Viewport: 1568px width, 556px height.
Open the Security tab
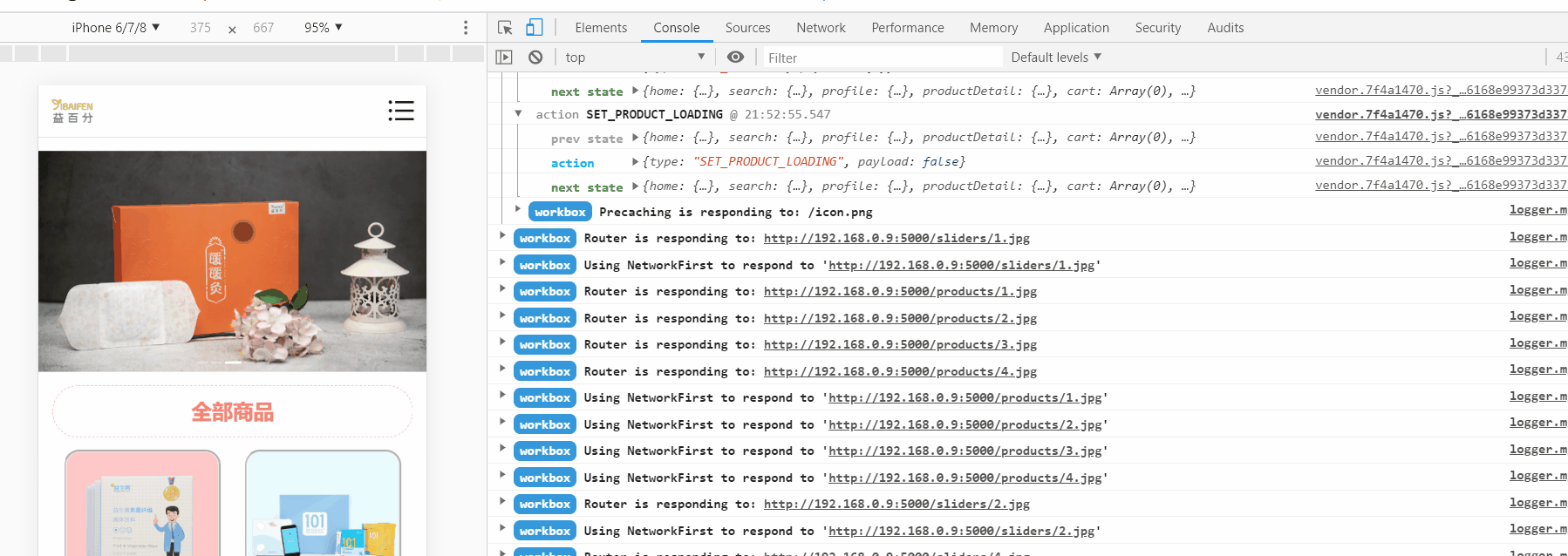click(1158, 28)
